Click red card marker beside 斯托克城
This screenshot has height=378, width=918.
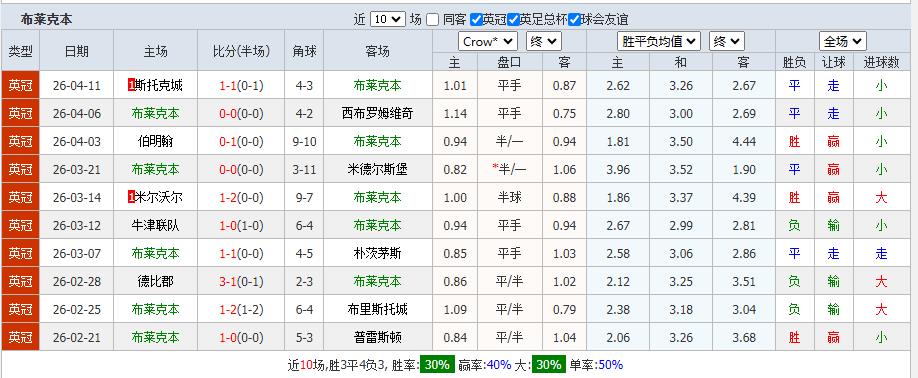pos(131,85)
